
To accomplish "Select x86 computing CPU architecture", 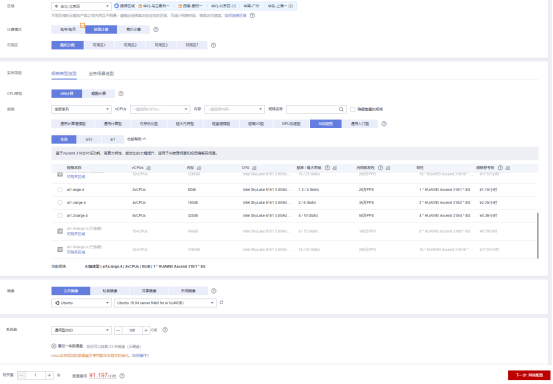I will [67, 93].
